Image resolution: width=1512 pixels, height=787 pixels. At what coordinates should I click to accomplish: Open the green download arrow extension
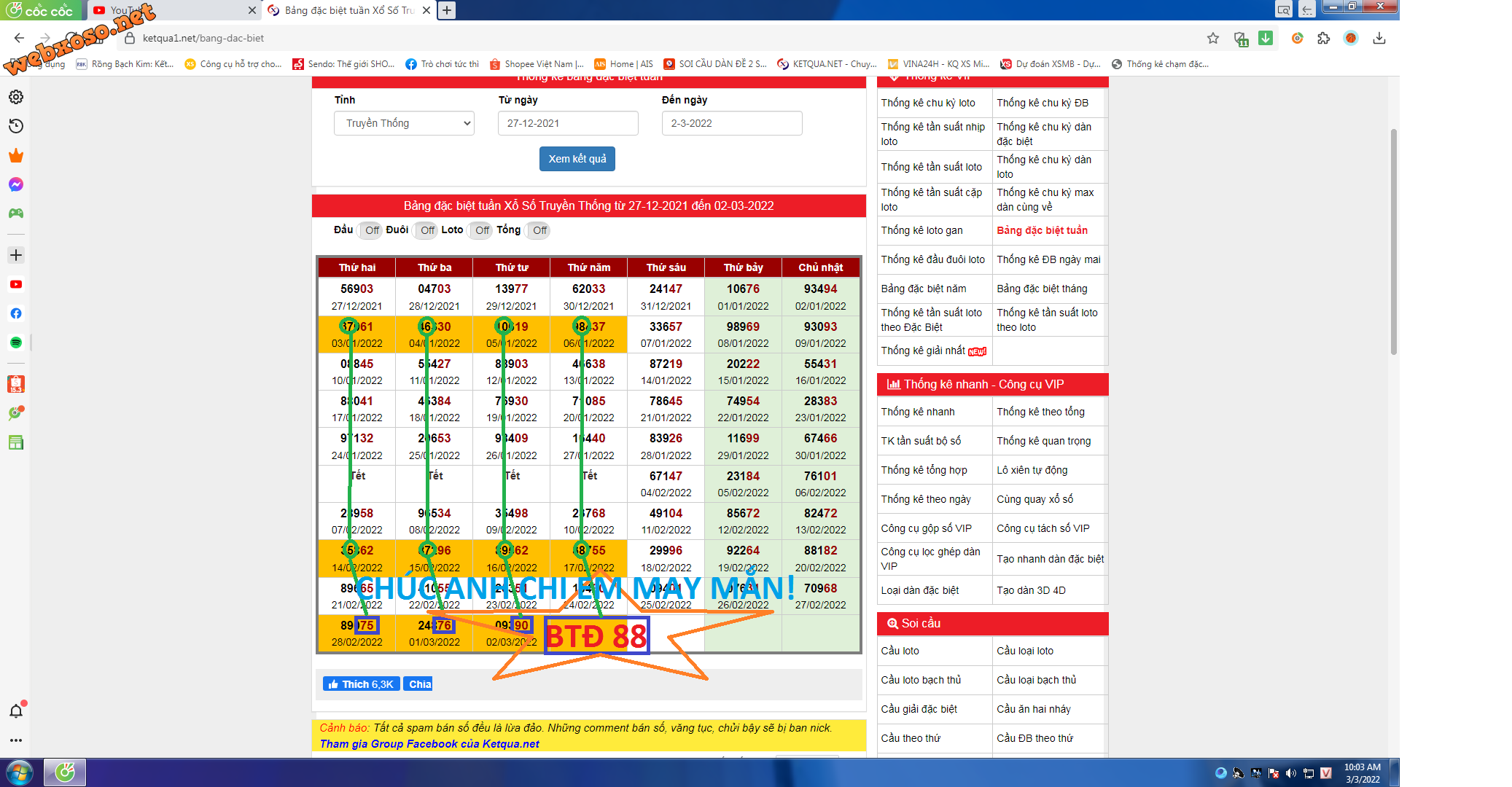1266,38
